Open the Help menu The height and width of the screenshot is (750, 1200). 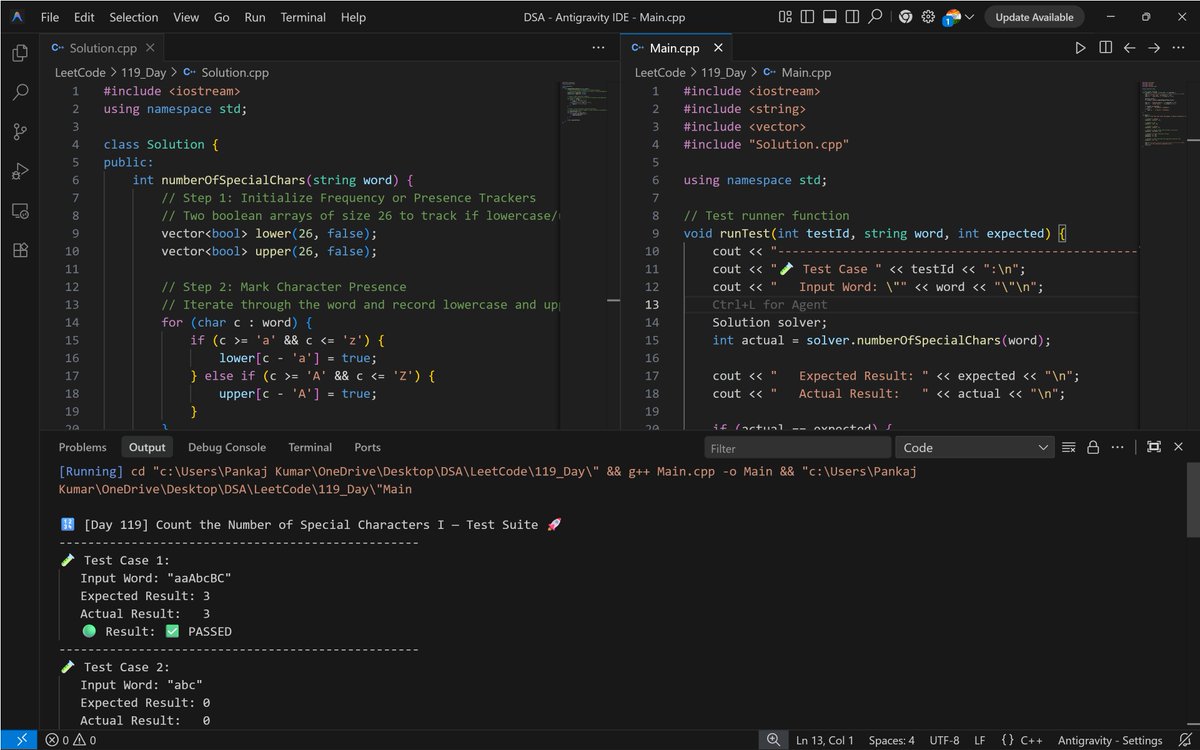tap(353, 17)
